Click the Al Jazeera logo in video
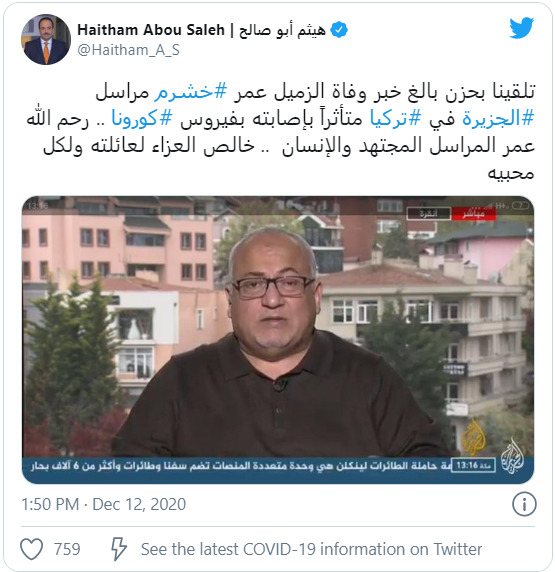Screen dimensions: 555x572 (x=512, y=457)
